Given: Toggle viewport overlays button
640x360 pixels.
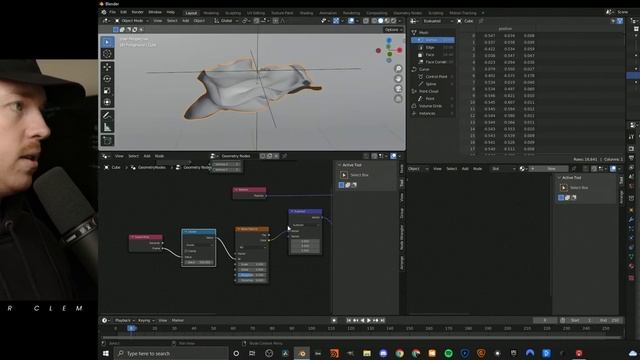Looking at the screenshot, I should pos(351,21).
